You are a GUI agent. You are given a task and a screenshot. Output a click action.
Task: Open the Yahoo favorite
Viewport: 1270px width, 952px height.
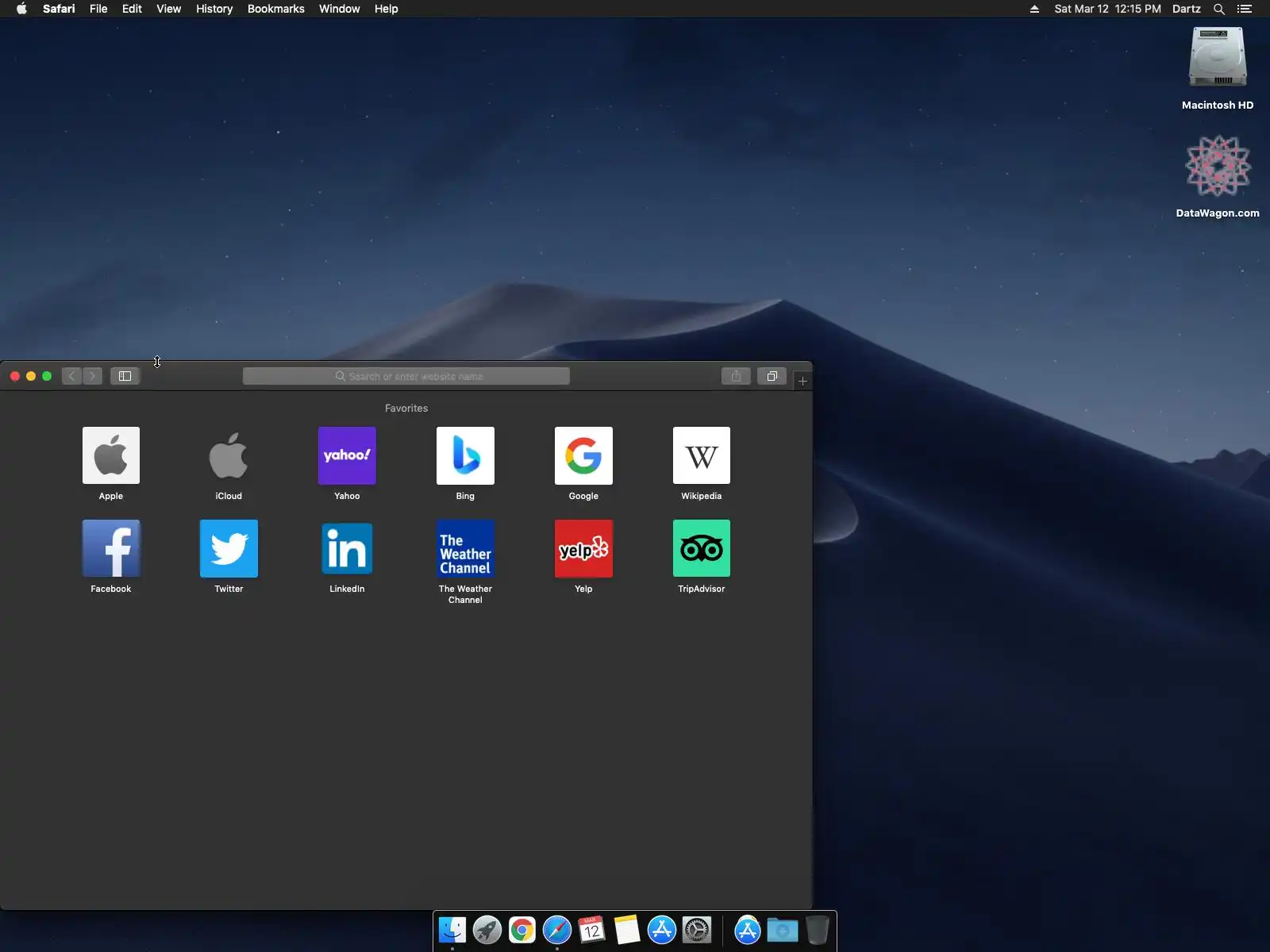(347, 455)
